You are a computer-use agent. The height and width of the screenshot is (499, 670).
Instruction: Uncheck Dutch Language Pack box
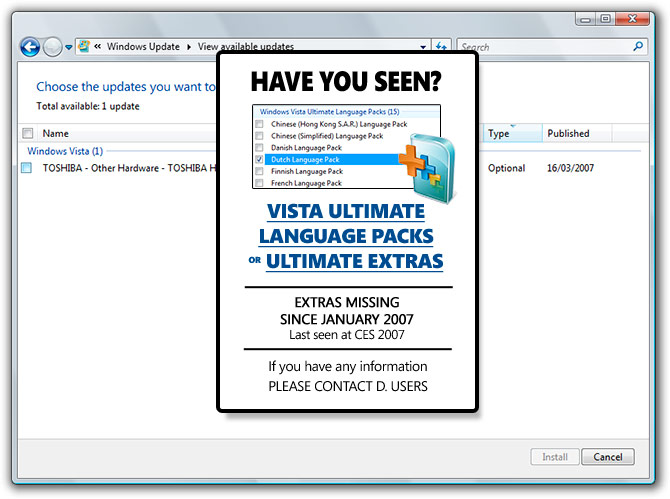point(259,159)
